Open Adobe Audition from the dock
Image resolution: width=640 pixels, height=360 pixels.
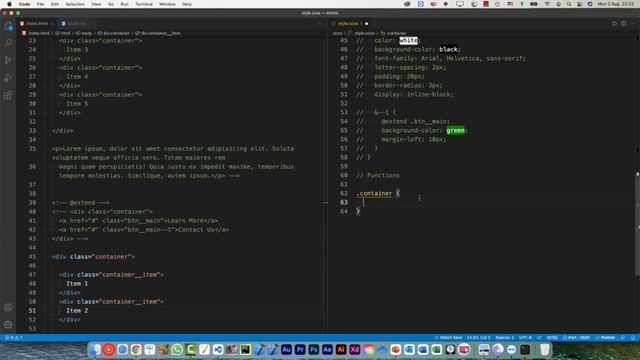point(286,349)
